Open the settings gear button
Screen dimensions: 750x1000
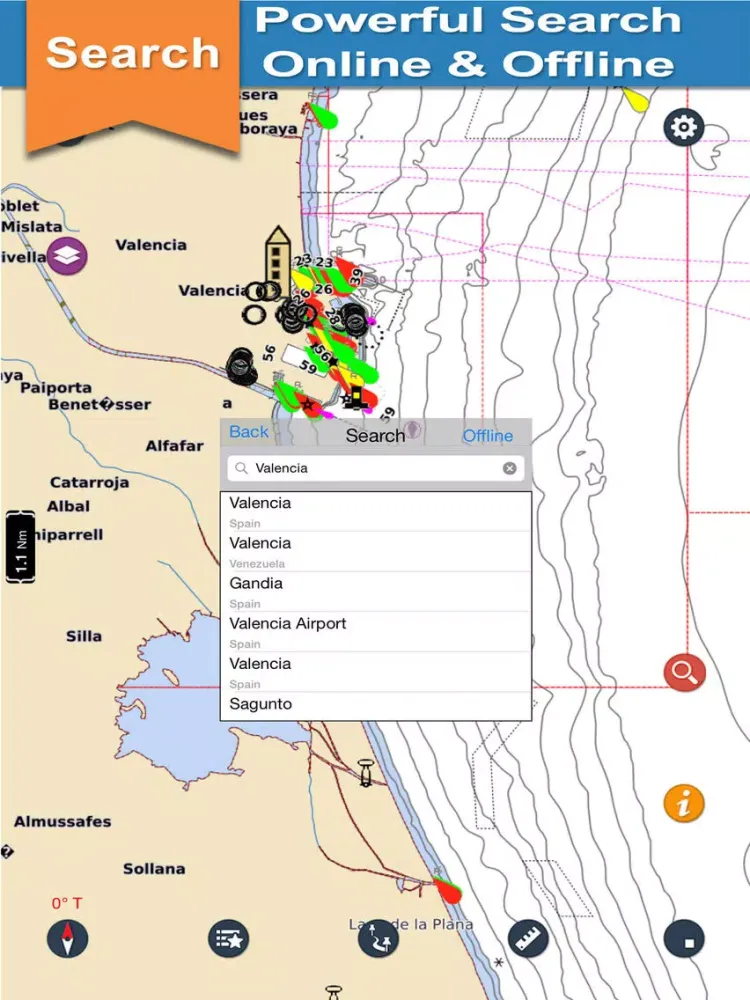click(x=684, y=127)
